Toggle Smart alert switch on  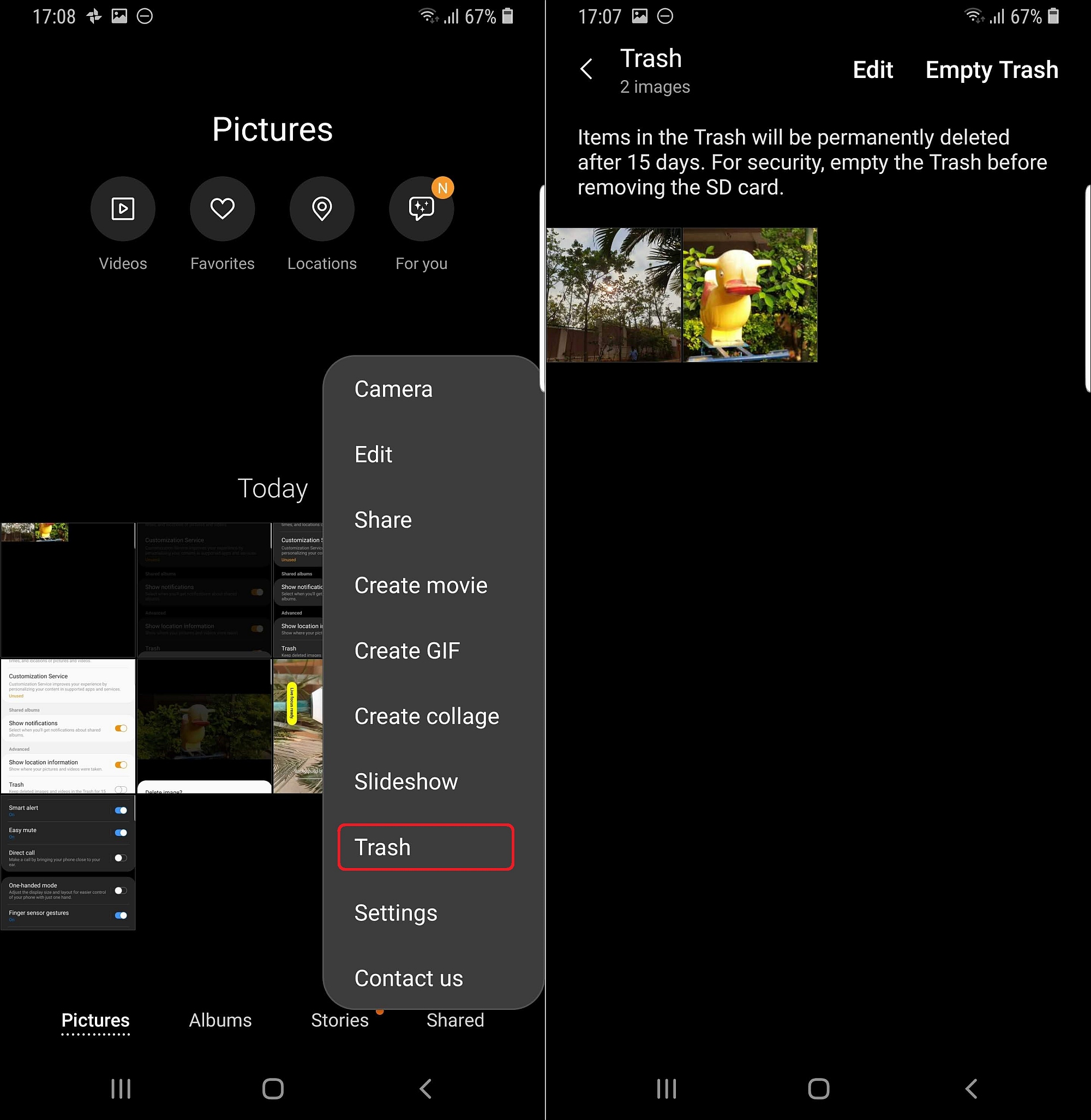[x=121, y=810]
